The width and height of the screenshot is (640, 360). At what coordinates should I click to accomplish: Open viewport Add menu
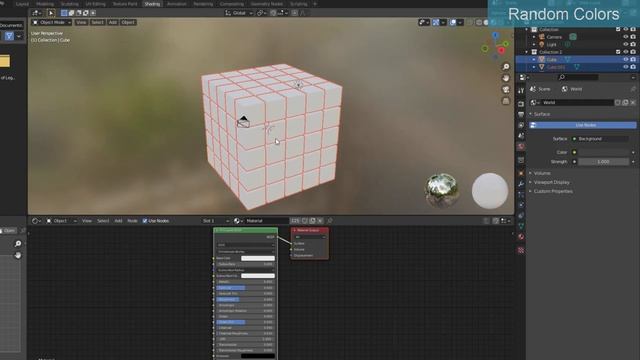[113, 22]
